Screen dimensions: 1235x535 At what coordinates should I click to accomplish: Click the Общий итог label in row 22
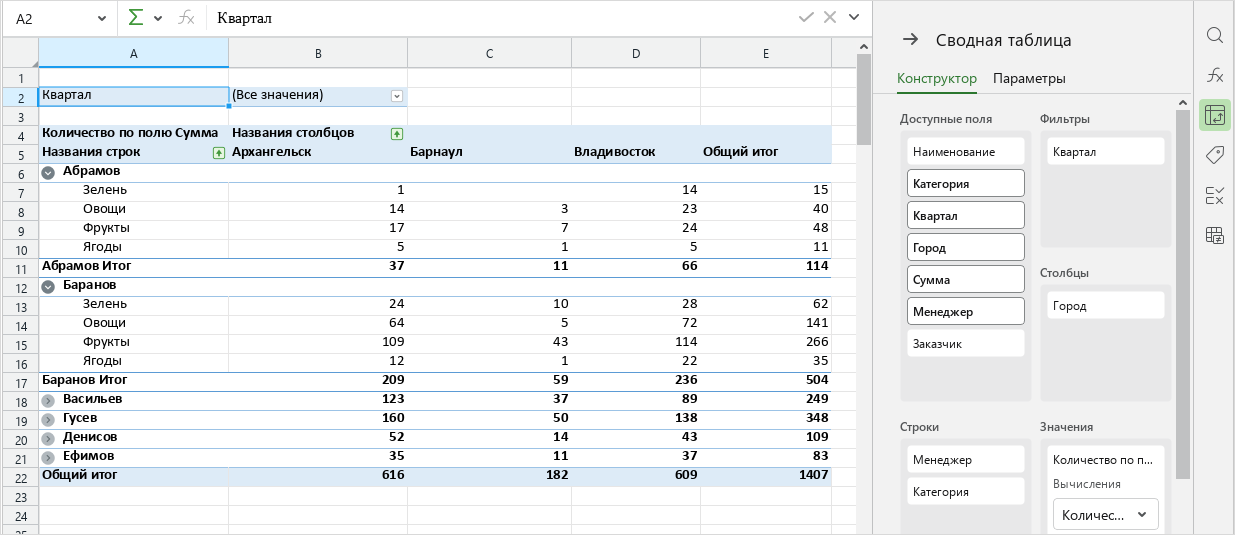coord(79,475)
